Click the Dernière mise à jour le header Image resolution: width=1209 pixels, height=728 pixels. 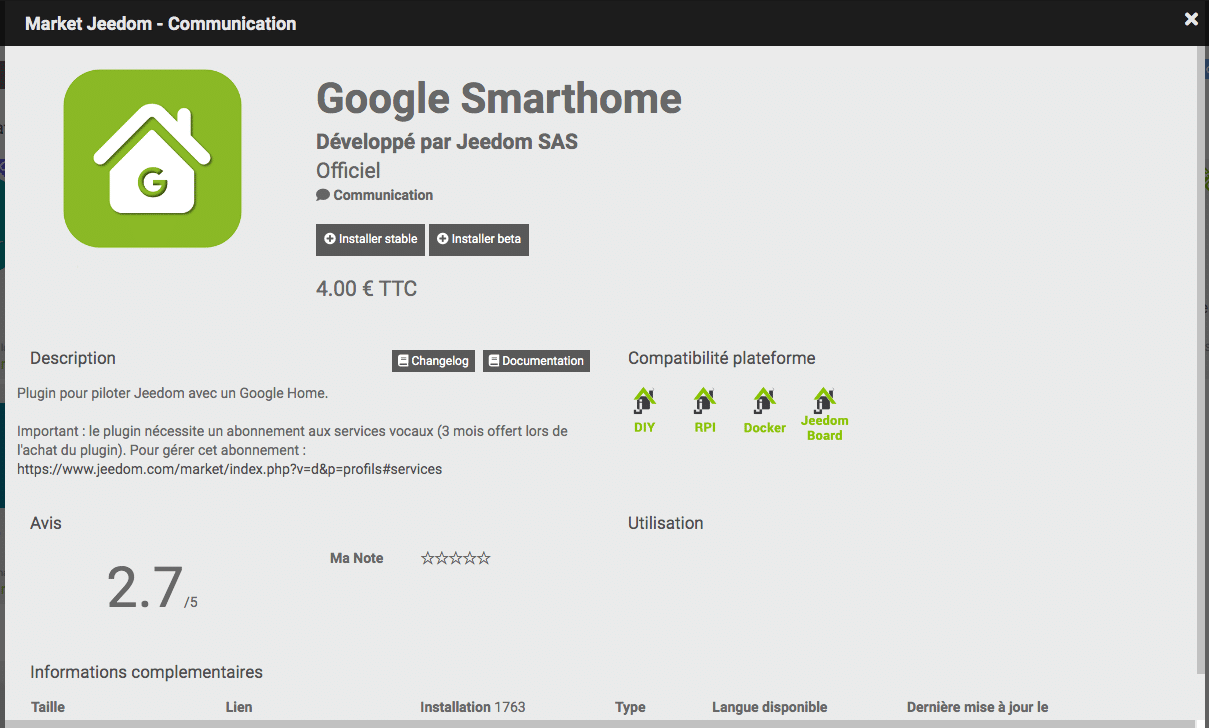(x=978, y=707)
